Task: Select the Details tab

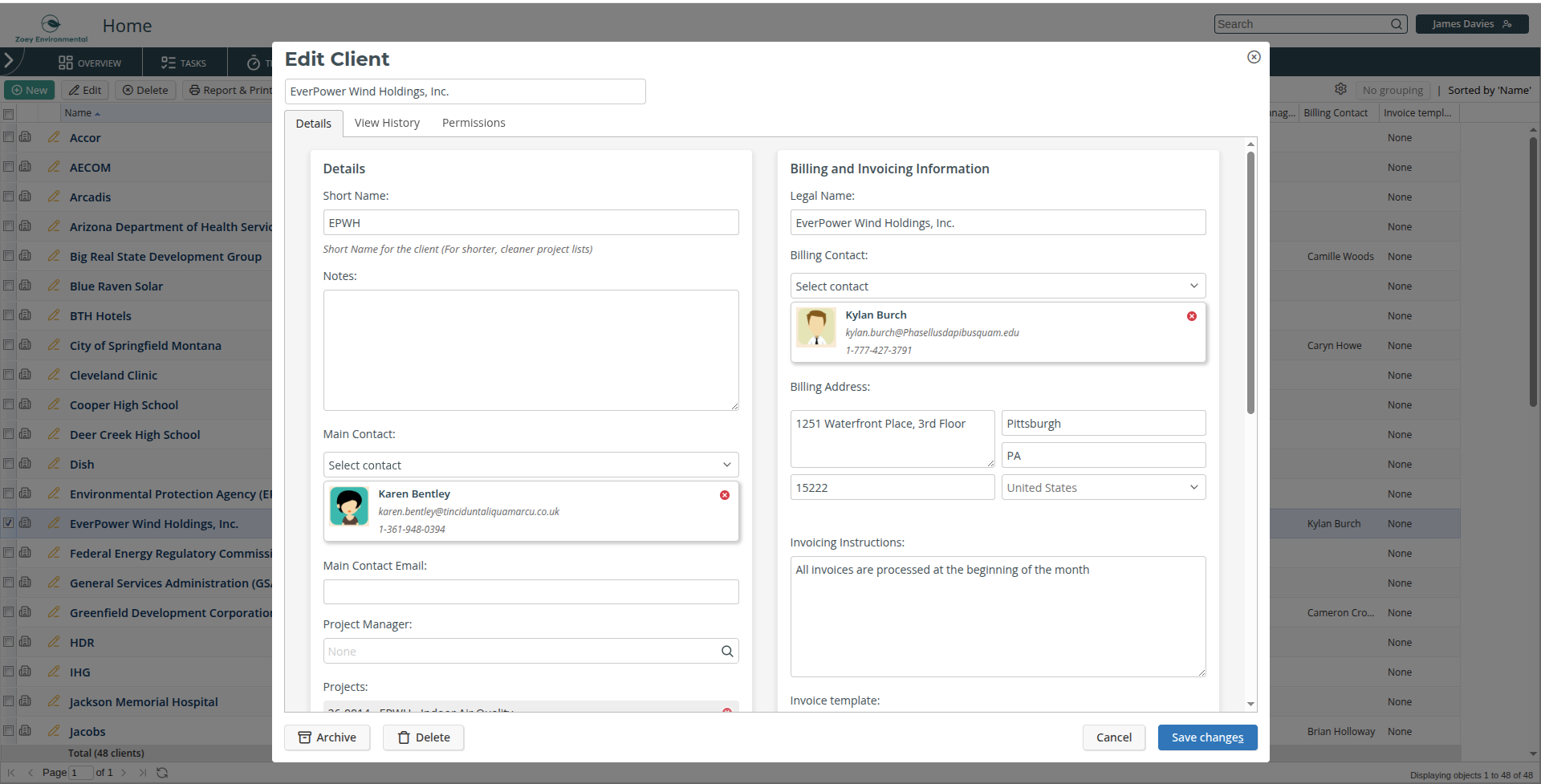Action: [314, 124]
